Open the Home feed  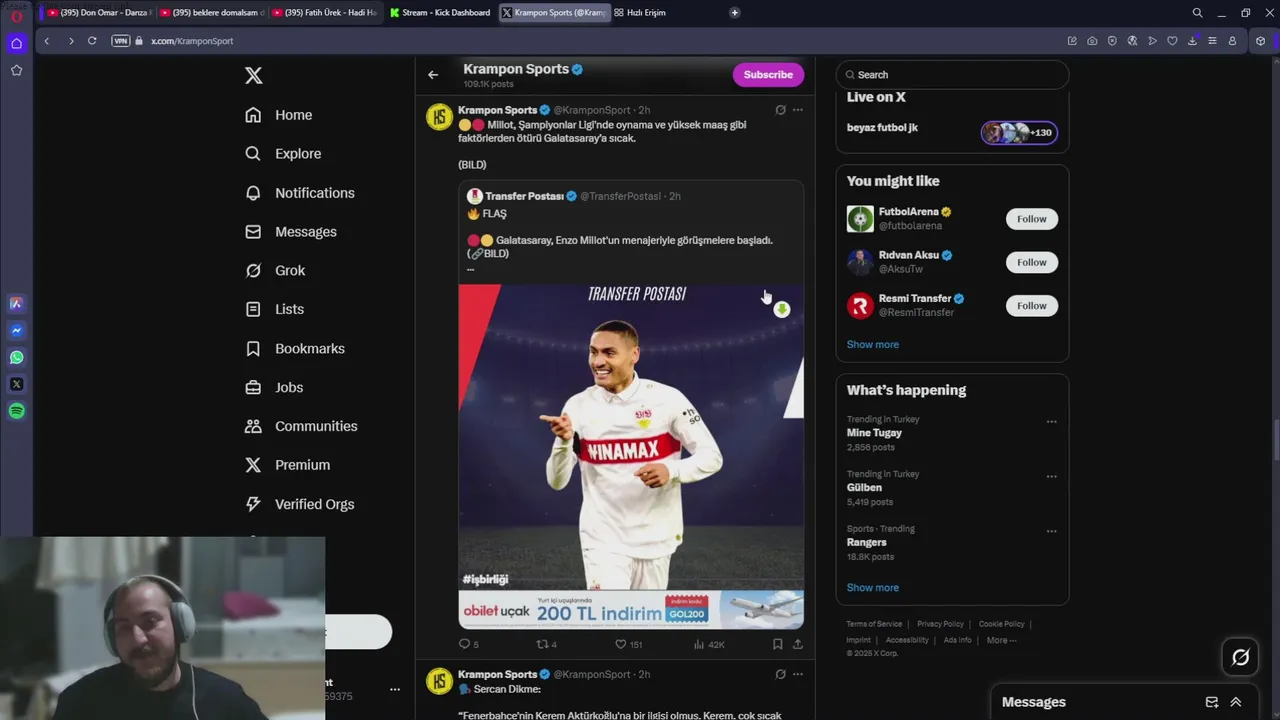tap(279, 115)
